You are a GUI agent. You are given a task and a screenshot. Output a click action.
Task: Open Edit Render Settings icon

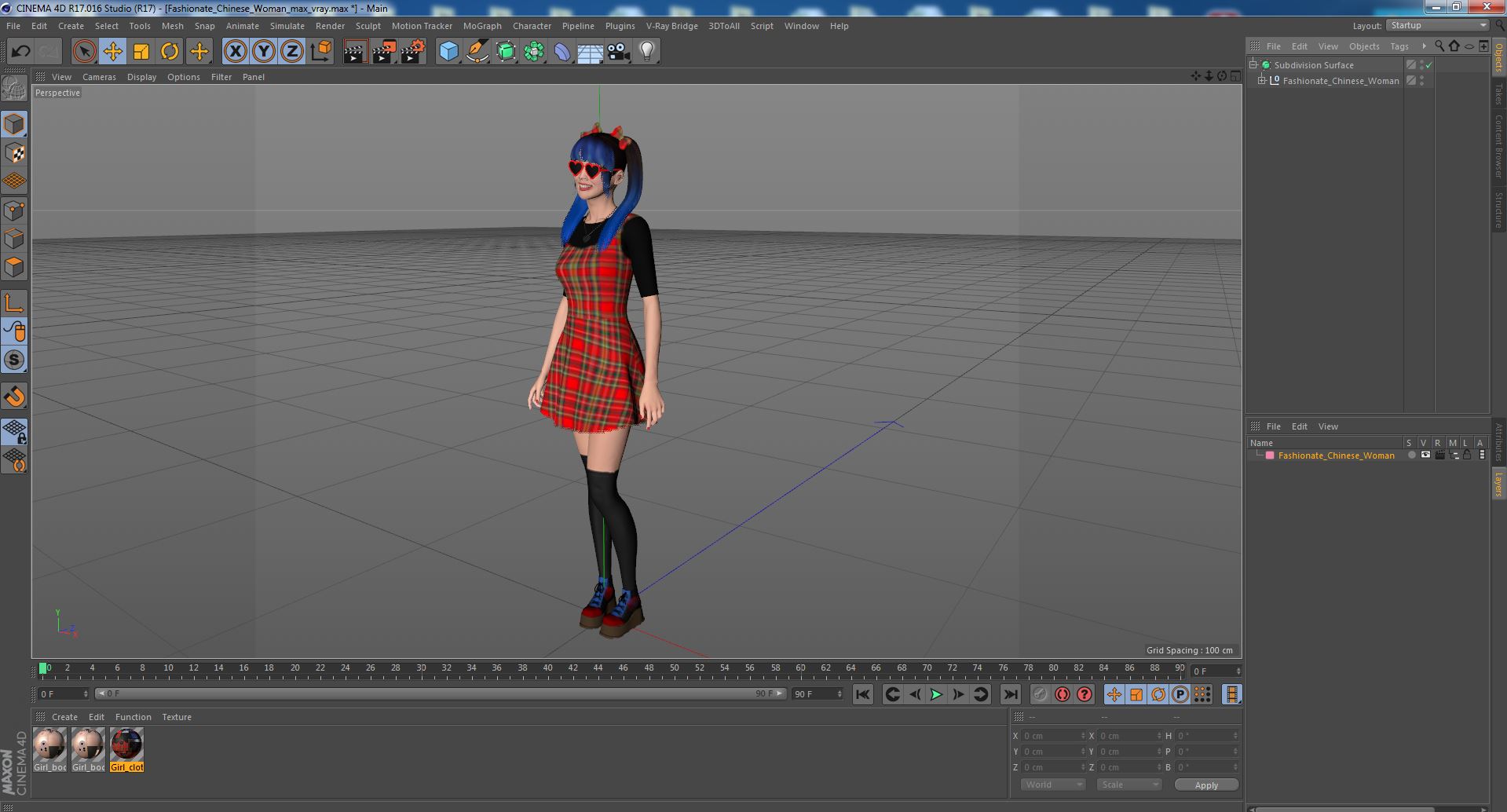point(412,52)
